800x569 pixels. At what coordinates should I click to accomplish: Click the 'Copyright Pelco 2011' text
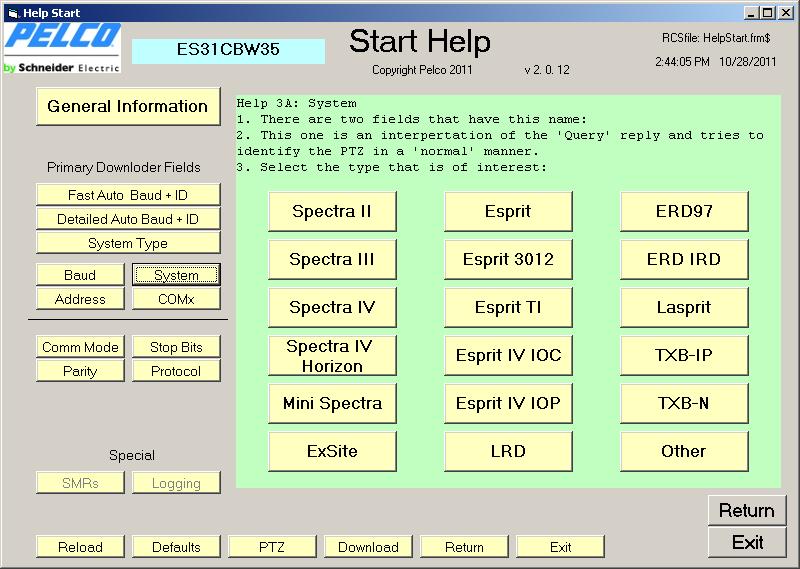click(x=422, y=70)
